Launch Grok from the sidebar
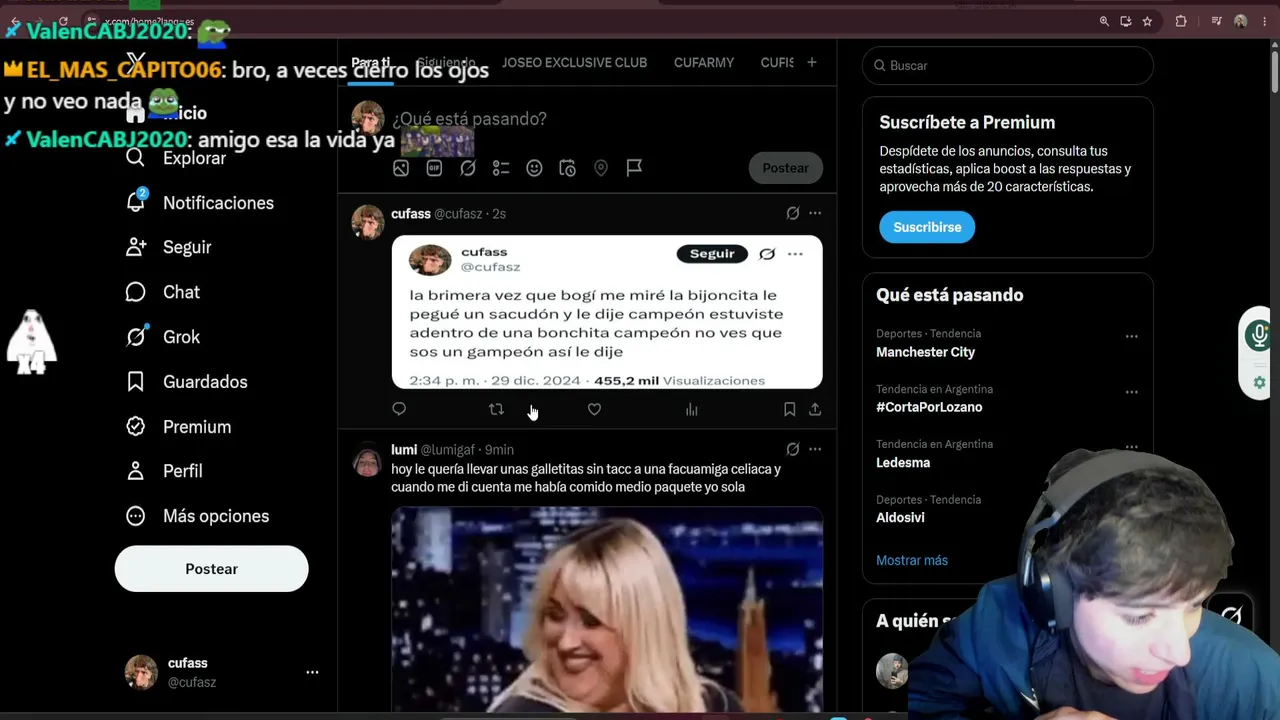 coord(163,337)
